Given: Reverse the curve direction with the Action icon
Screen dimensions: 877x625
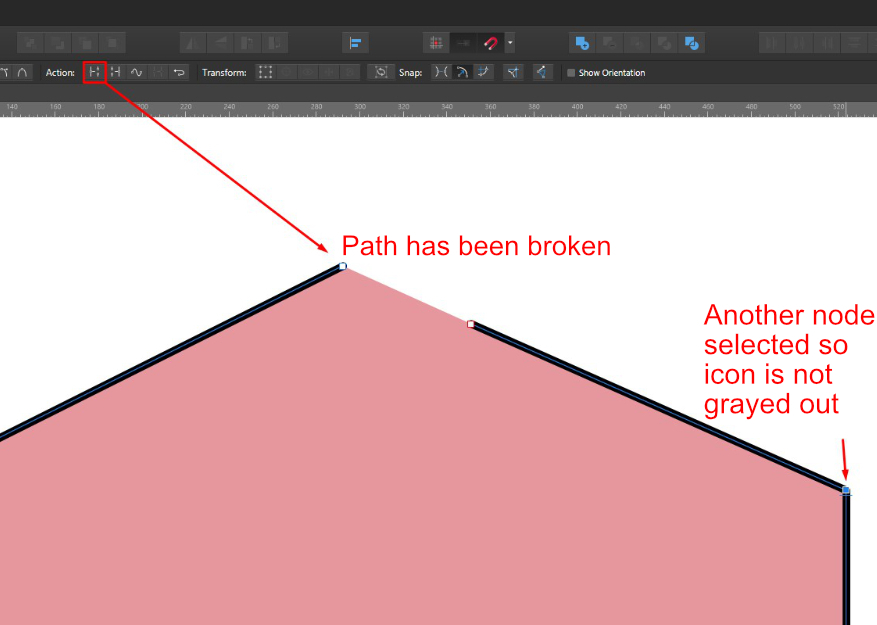Looking at the screenshot, I should click(x=179, y=72).
